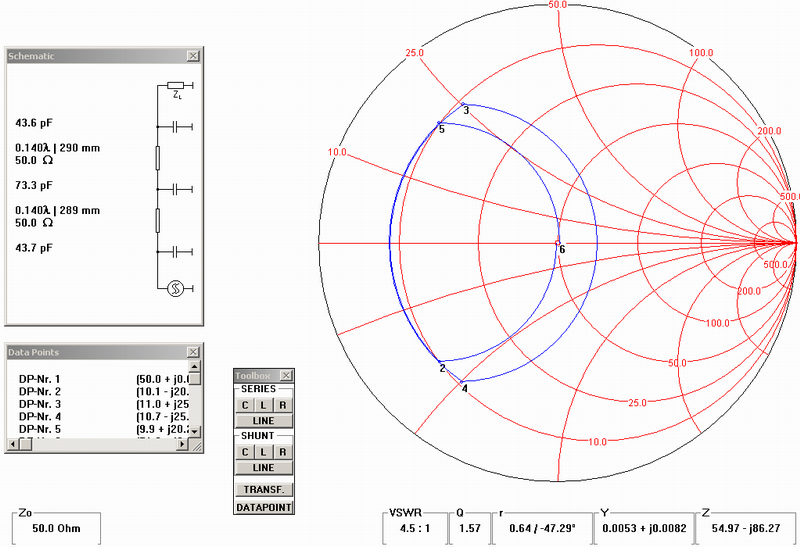
Task: Click the admittance Y readout
Action: pyautogui.click(x=644, y=529)
